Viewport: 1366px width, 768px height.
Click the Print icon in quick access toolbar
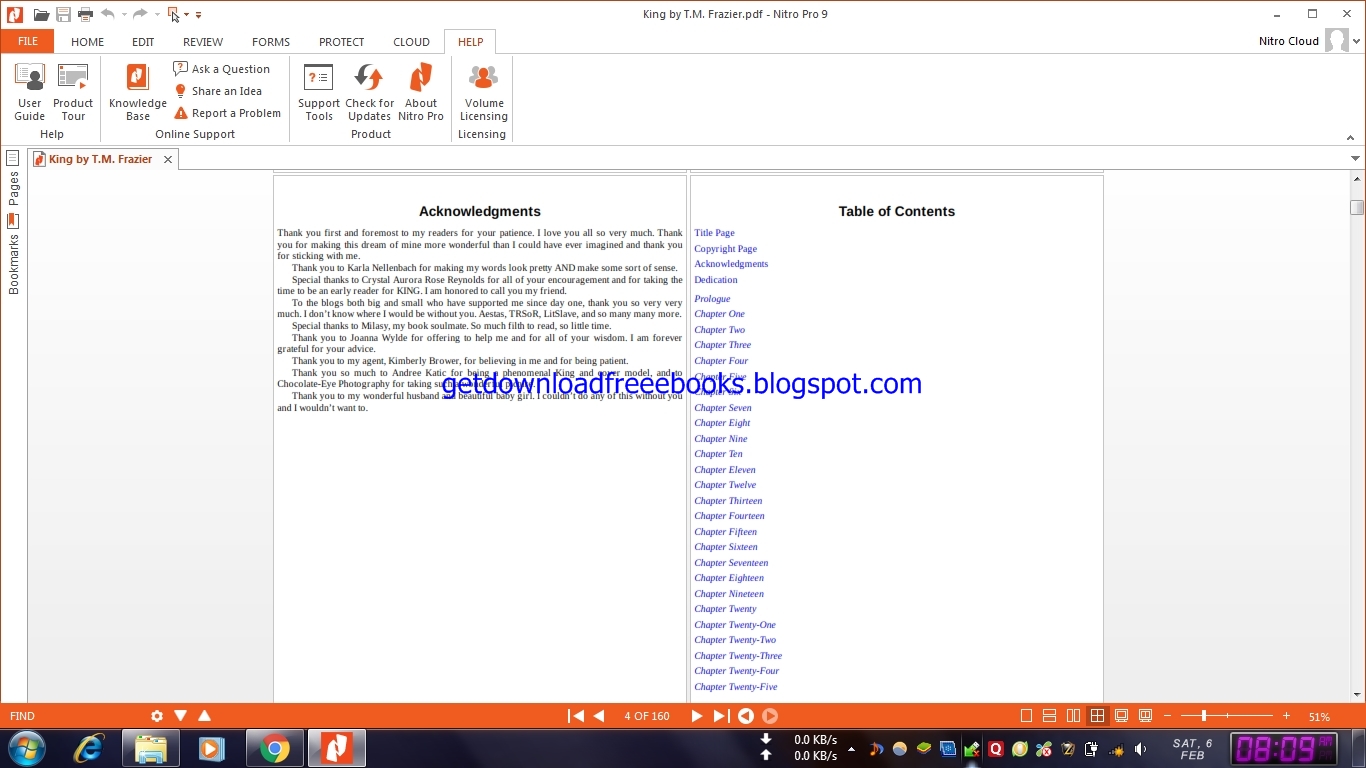click(x=85, y=14)
